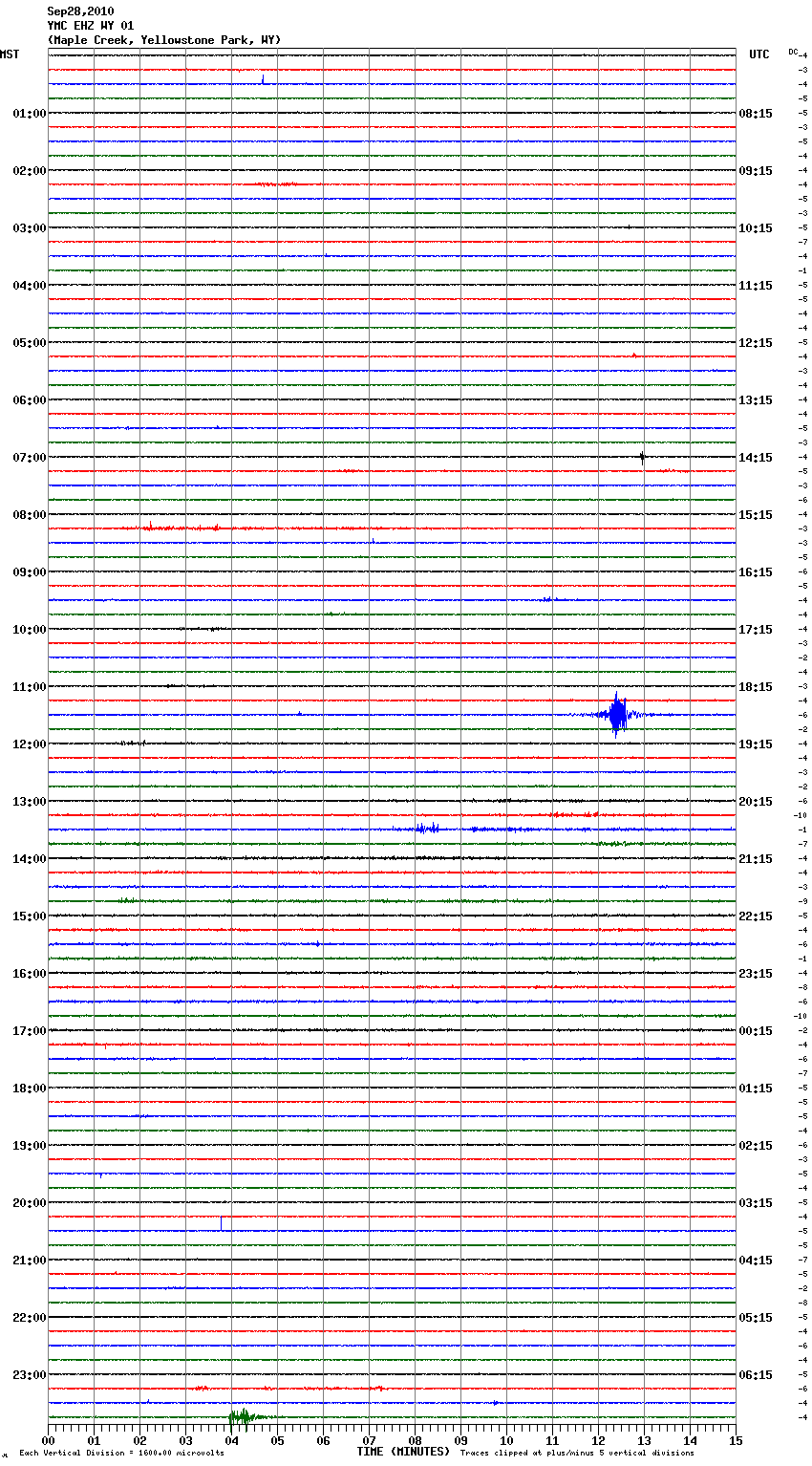Click minute 02 on the time axis
This screenshot has width=812, height=1466.
point(139,1440)
